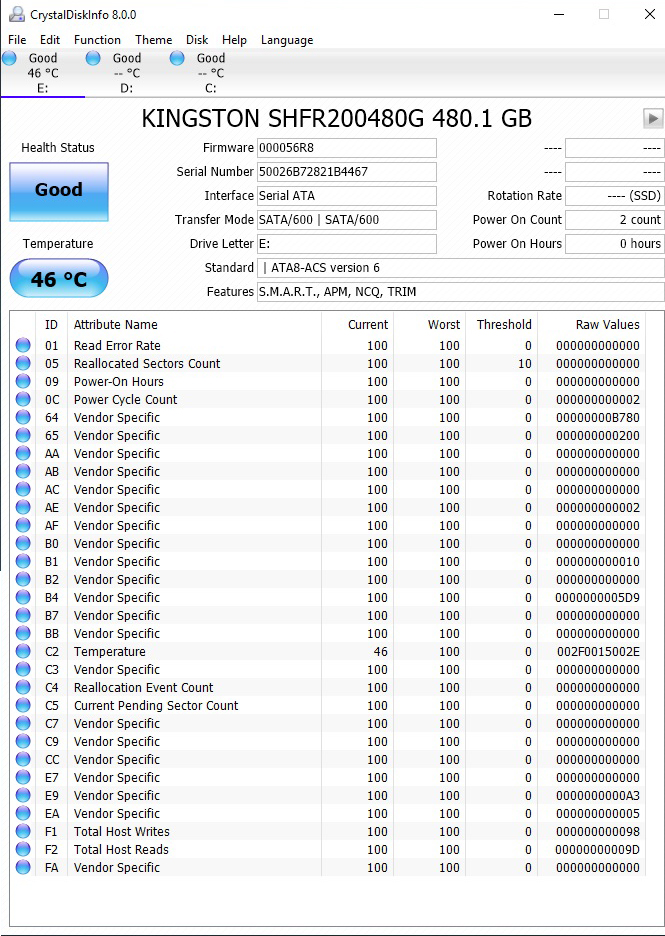Image resolution: width=665 pixels, height=936 pixels.
Task: Click the CrystalDiskInfo app icon in title bar
Action: 17,14
